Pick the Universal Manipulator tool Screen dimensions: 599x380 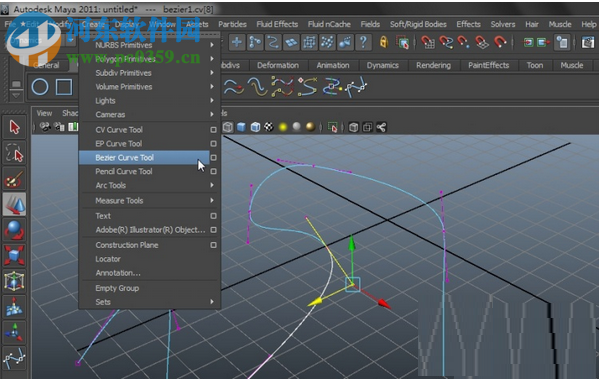coord(15,281)
